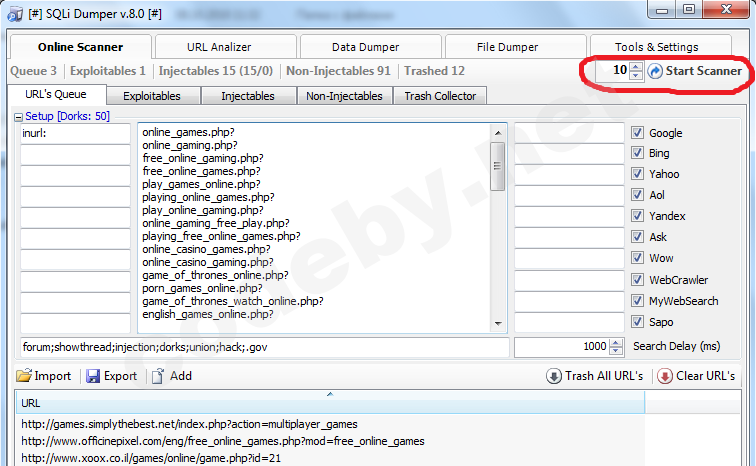The image size is (756, 466).
Task: Open the Tools & Settings tab
Action: click(661, 47)
